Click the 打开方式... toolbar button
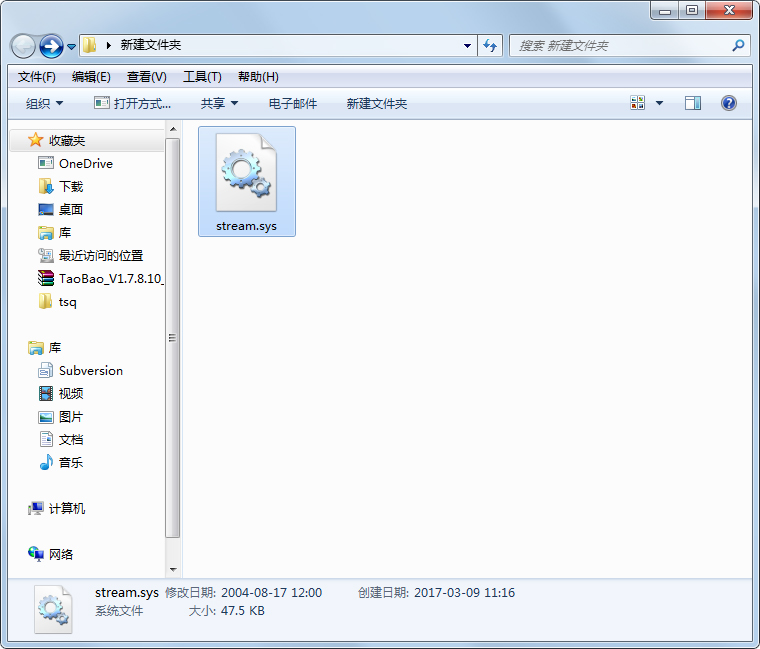Viewport: 760px width, 649px height. pos(132,103)
